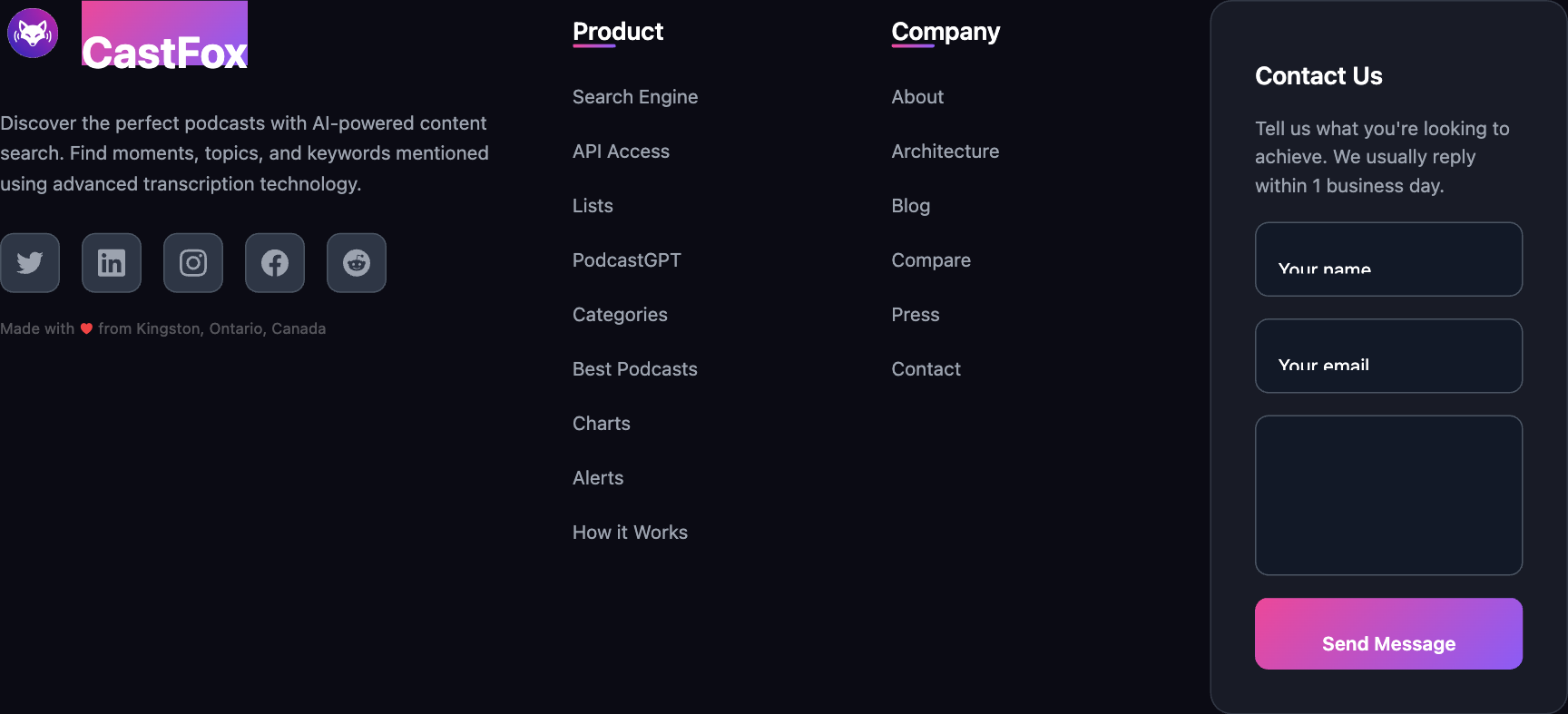1568x714 pixels.
Task: Open CastFox's Twitter profile
Action: [29, 263]
